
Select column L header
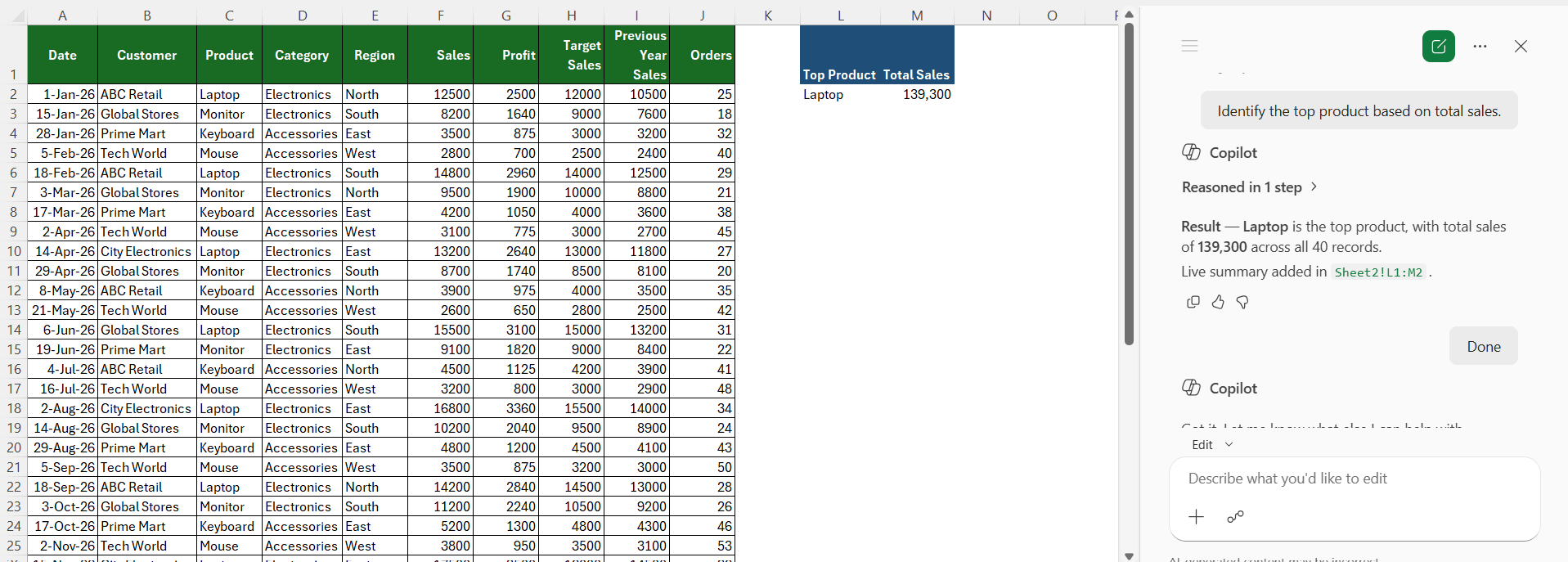coord(840,16)
